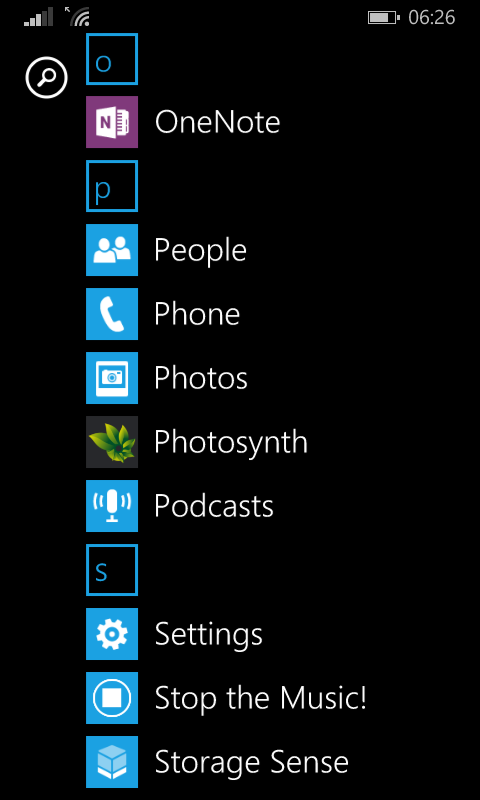Jump to letter 'o' group header
Screen dimensions: 480x800
[112, 59]
